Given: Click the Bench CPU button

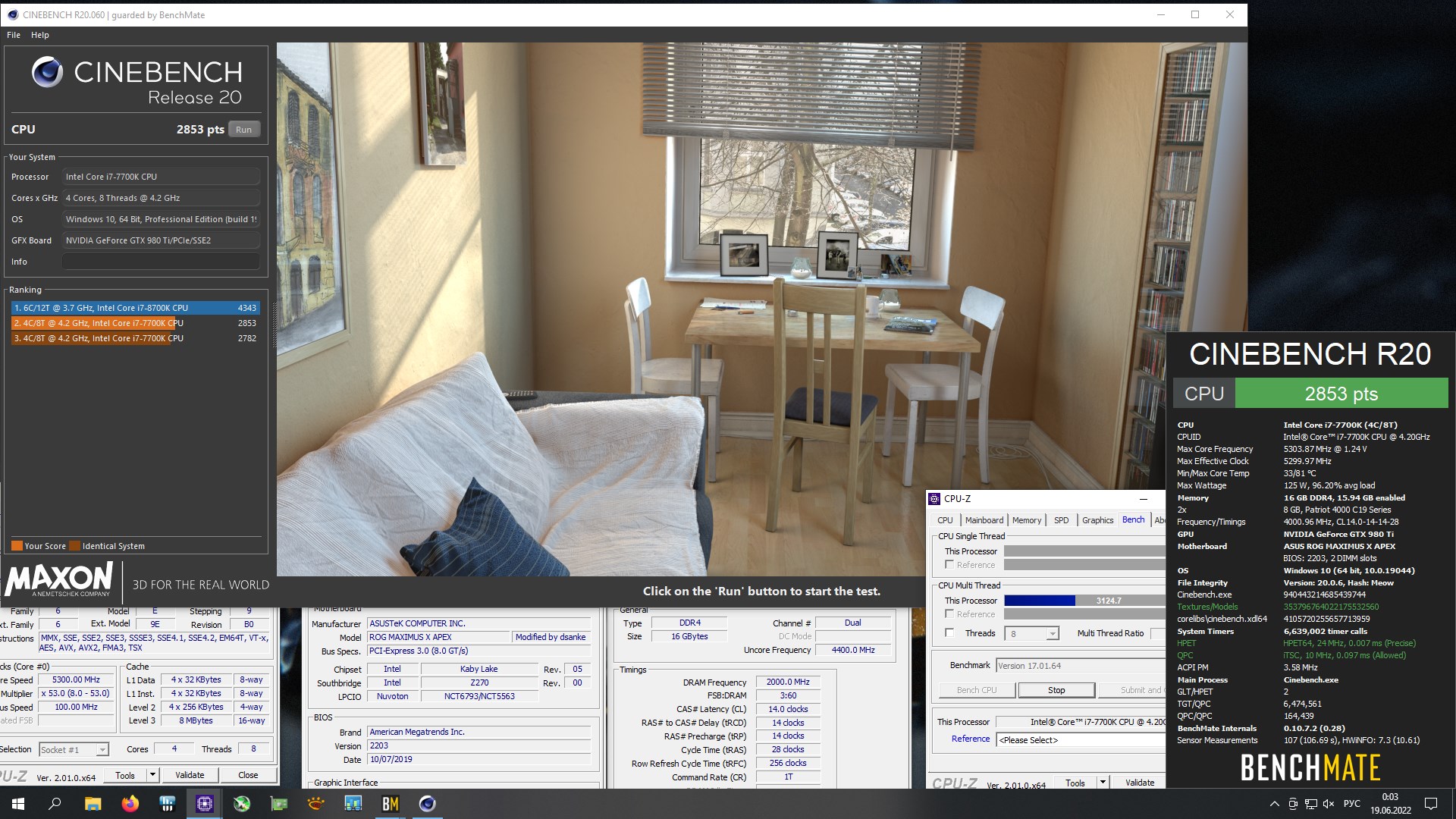Looking at the screenshot, I should coord(976,690).
